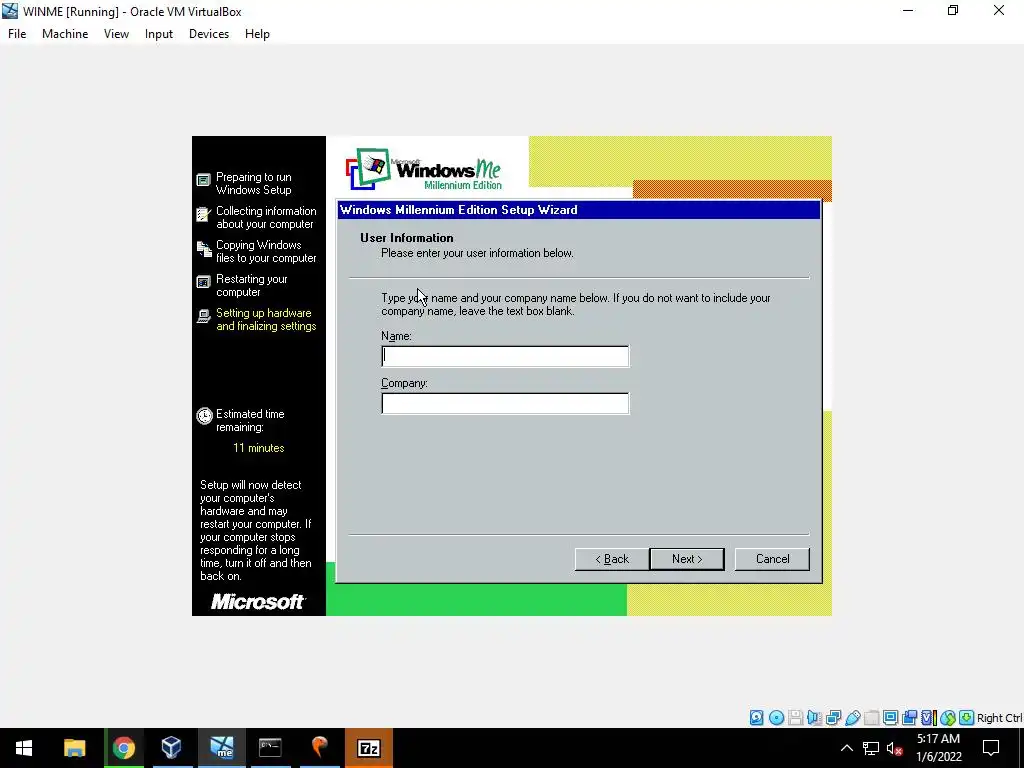Open the Machine menu
1024x768 pixels.
(65, 34)
